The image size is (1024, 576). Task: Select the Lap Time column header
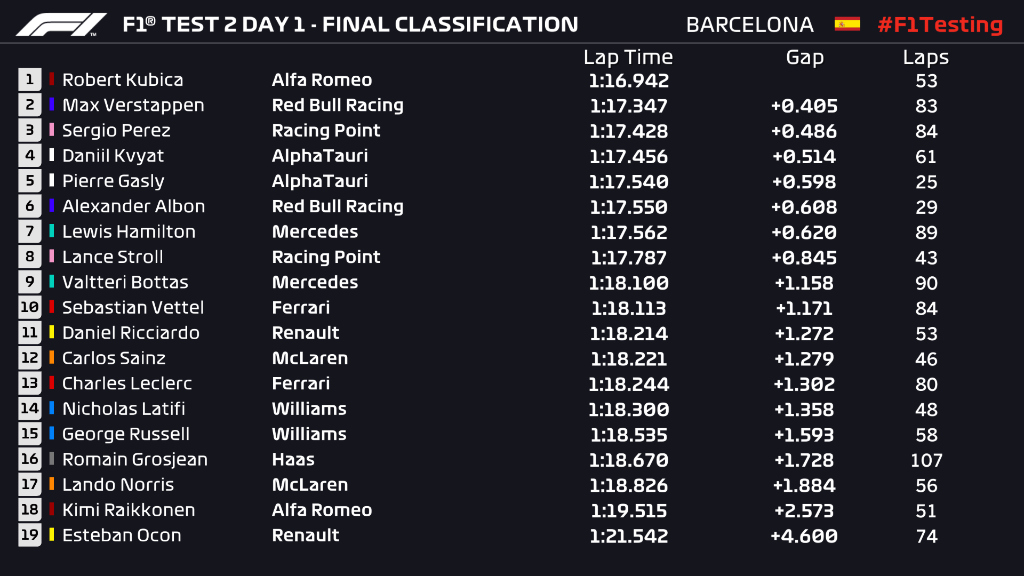point(628,57)
